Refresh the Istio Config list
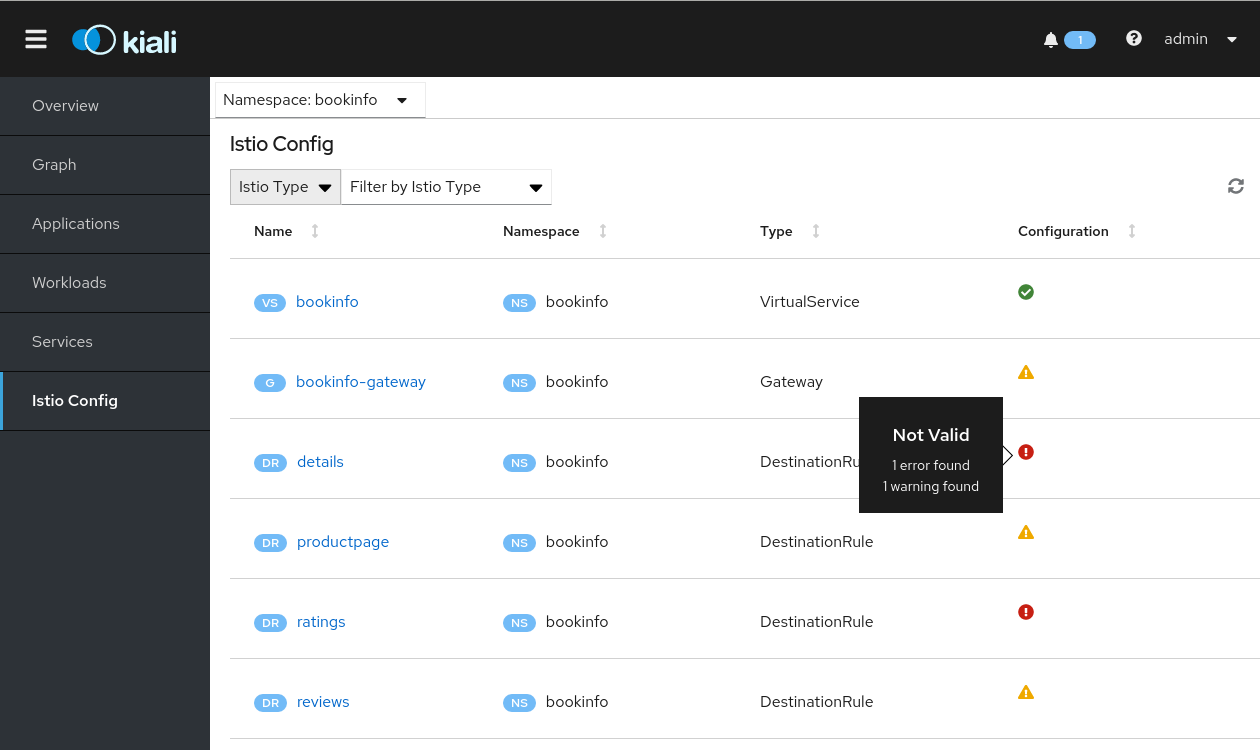The height and width of the screenshot is (750, 1260). 1236,186
